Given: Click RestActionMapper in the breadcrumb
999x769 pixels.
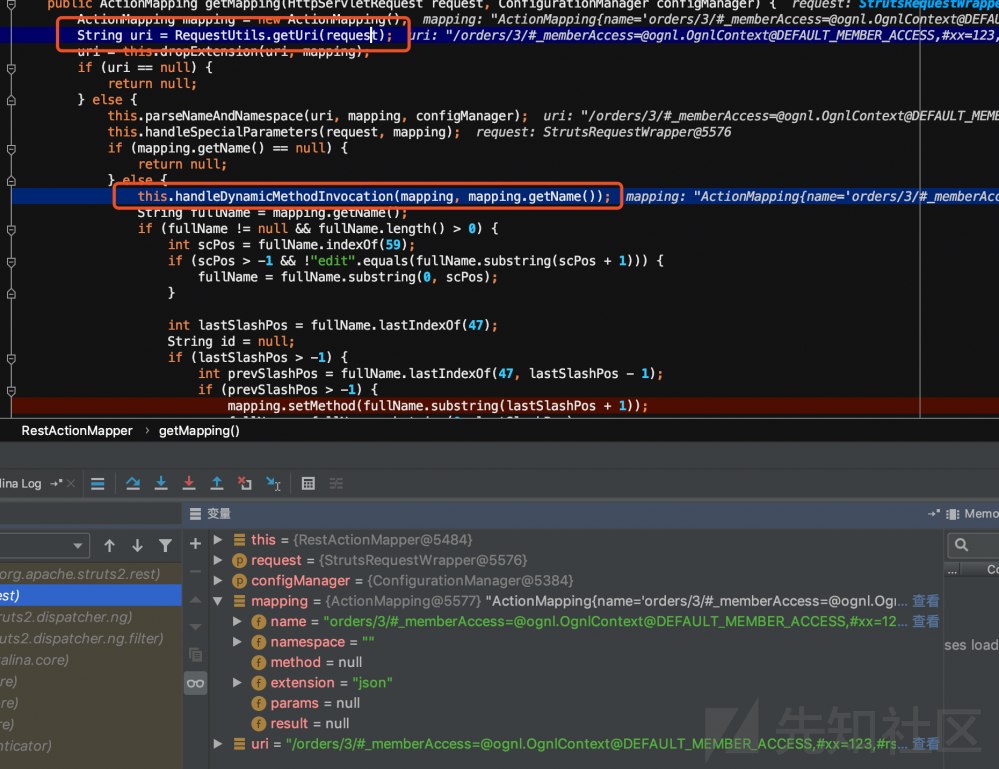Looking at the screenshot, I should click(77, 431).
